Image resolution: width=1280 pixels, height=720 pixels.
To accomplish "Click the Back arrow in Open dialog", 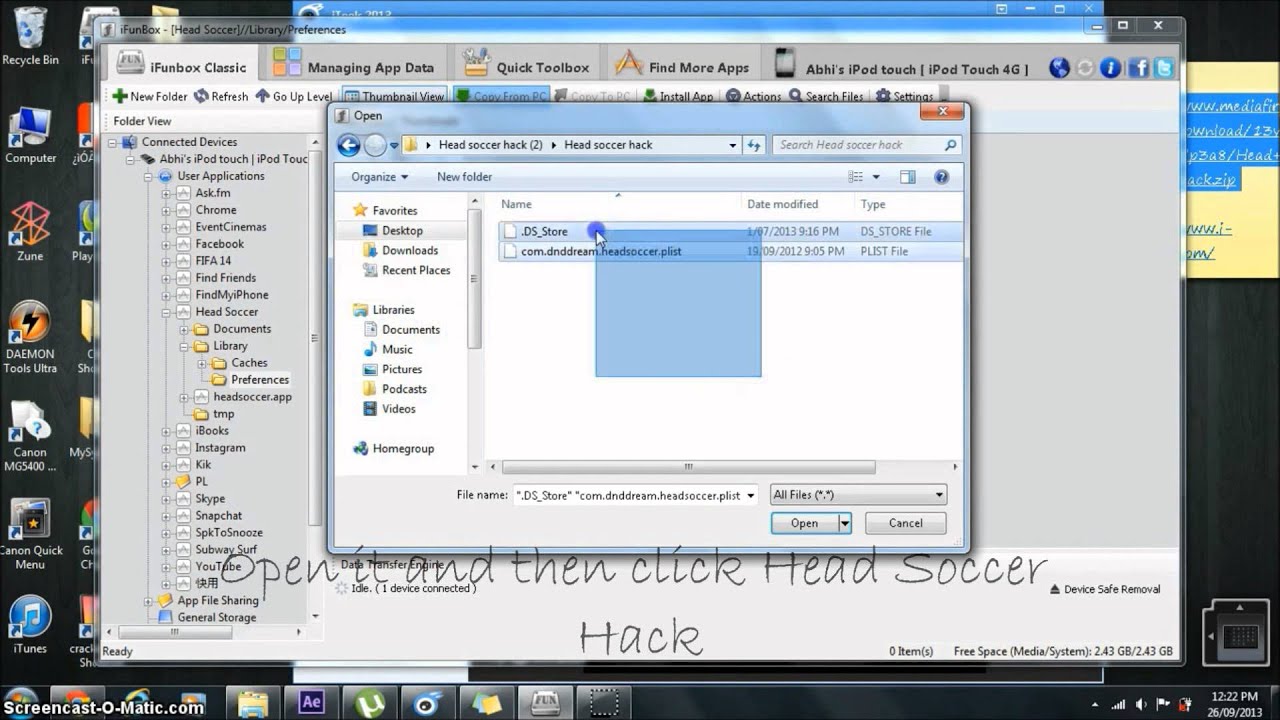I will pyautogui.click(x=348, y=145).
